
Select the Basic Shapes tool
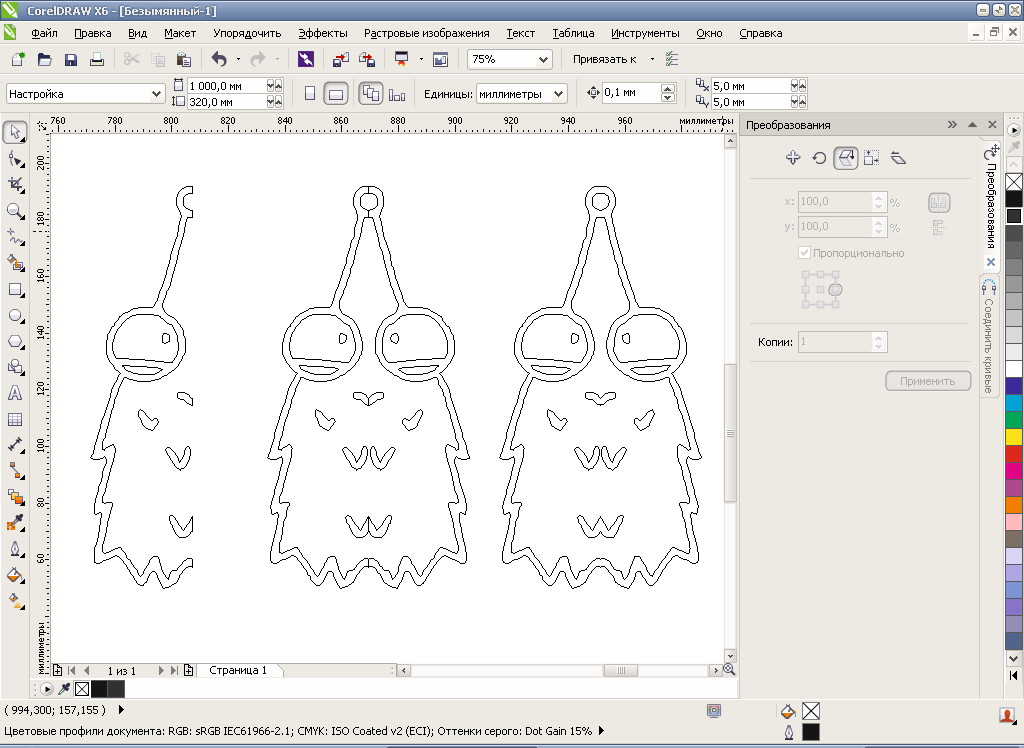point(15,367)
